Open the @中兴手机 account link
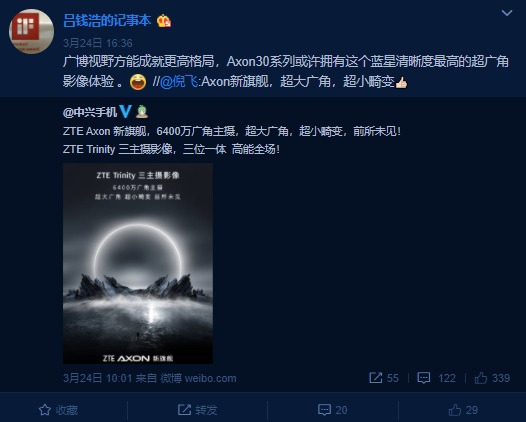This screenshot has height=422, width=526. point(90,112)
